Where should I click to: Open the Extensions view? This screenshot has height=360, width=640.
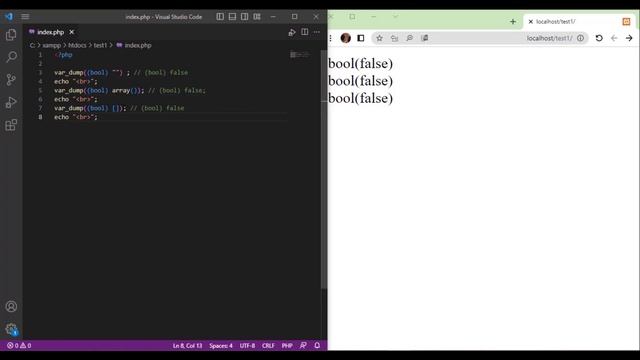pos(11,125)
